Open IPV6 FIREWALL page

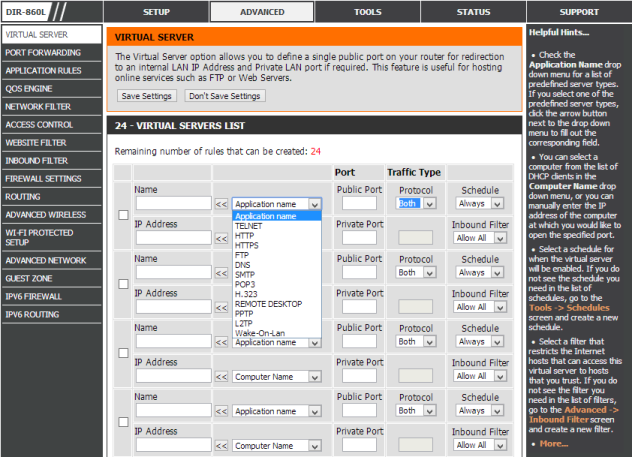coord(52,297)
